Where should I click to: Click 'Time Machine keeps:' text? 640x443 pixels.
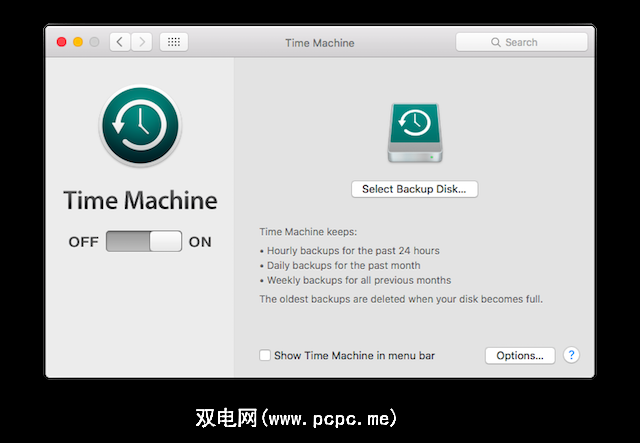tap(308, 232)
